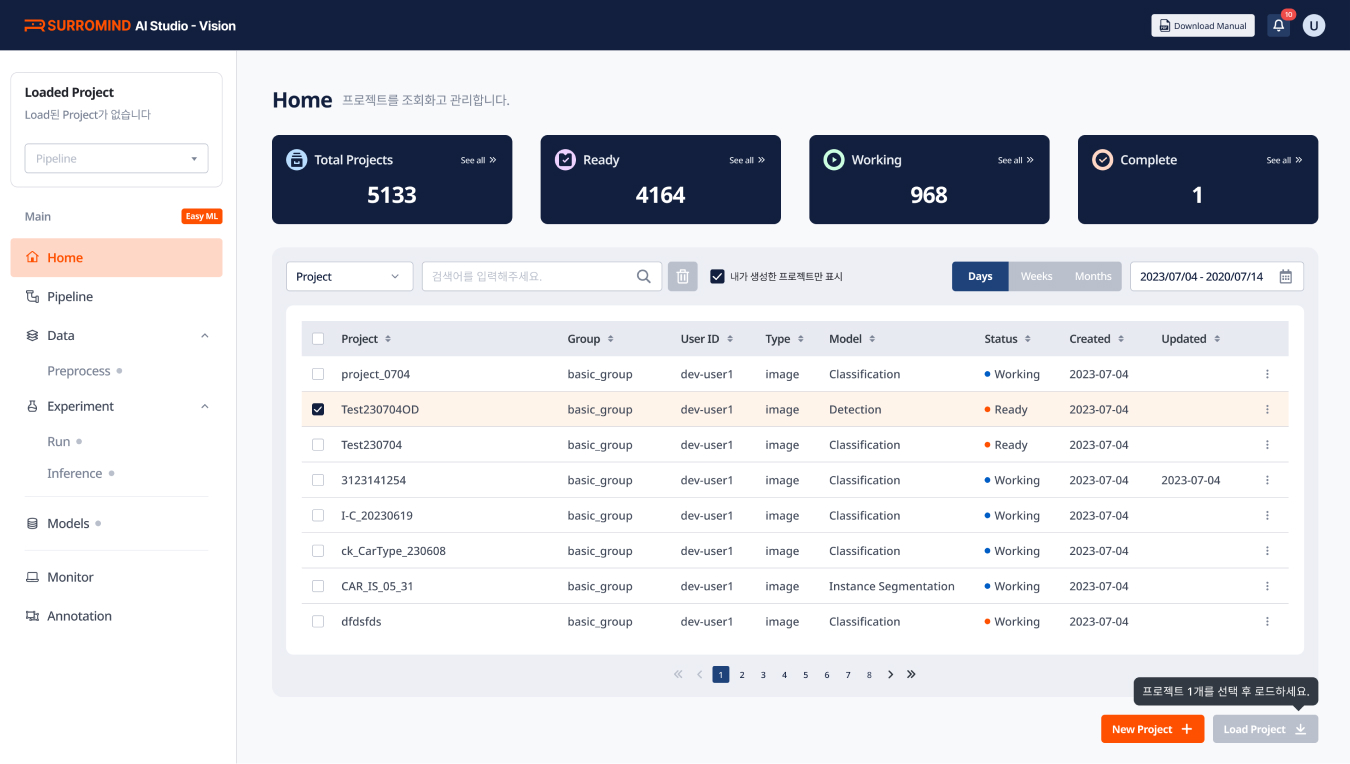This screenshot has height=764, width=1350.
Task: Switch to the Weeks tab
Action: pos(1036,277)
